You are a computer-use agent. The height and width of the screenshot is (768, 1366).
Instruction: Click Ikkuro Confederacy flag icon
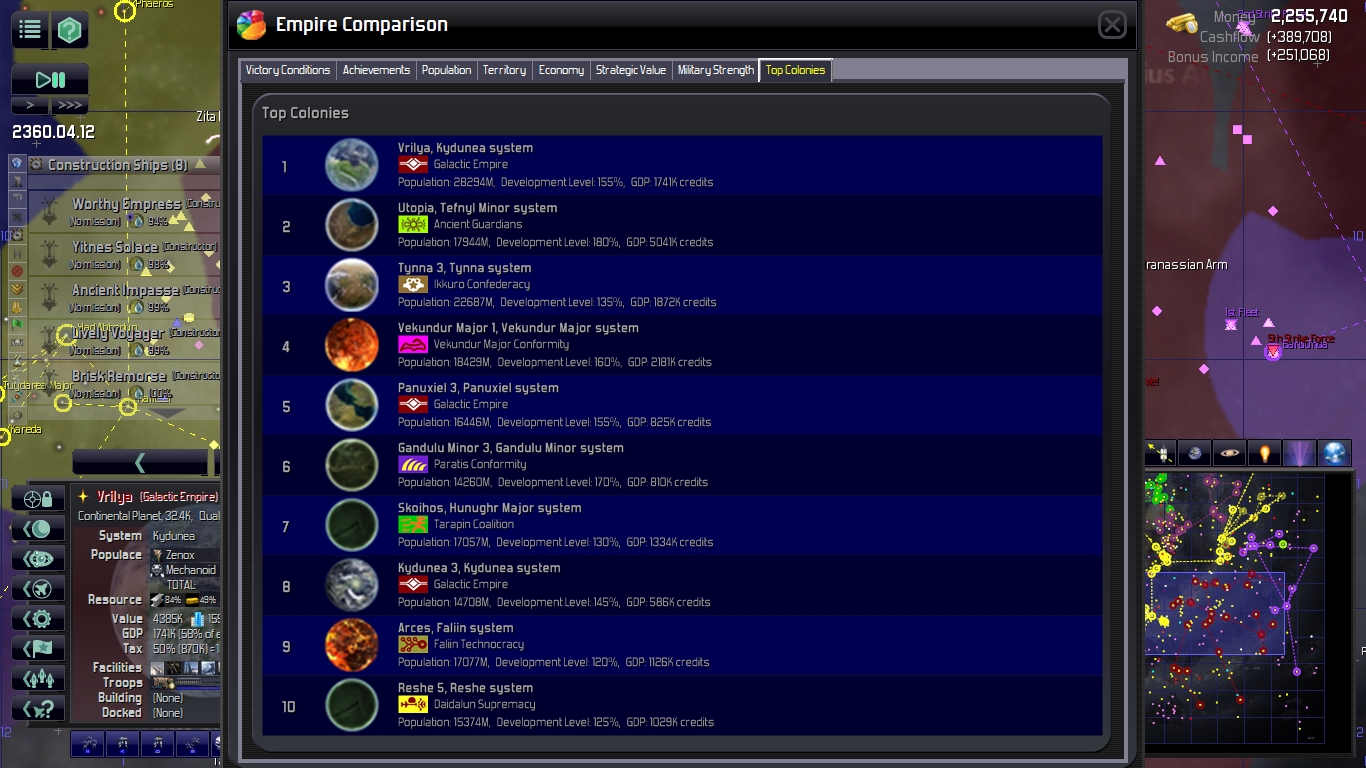pos(413,284)
